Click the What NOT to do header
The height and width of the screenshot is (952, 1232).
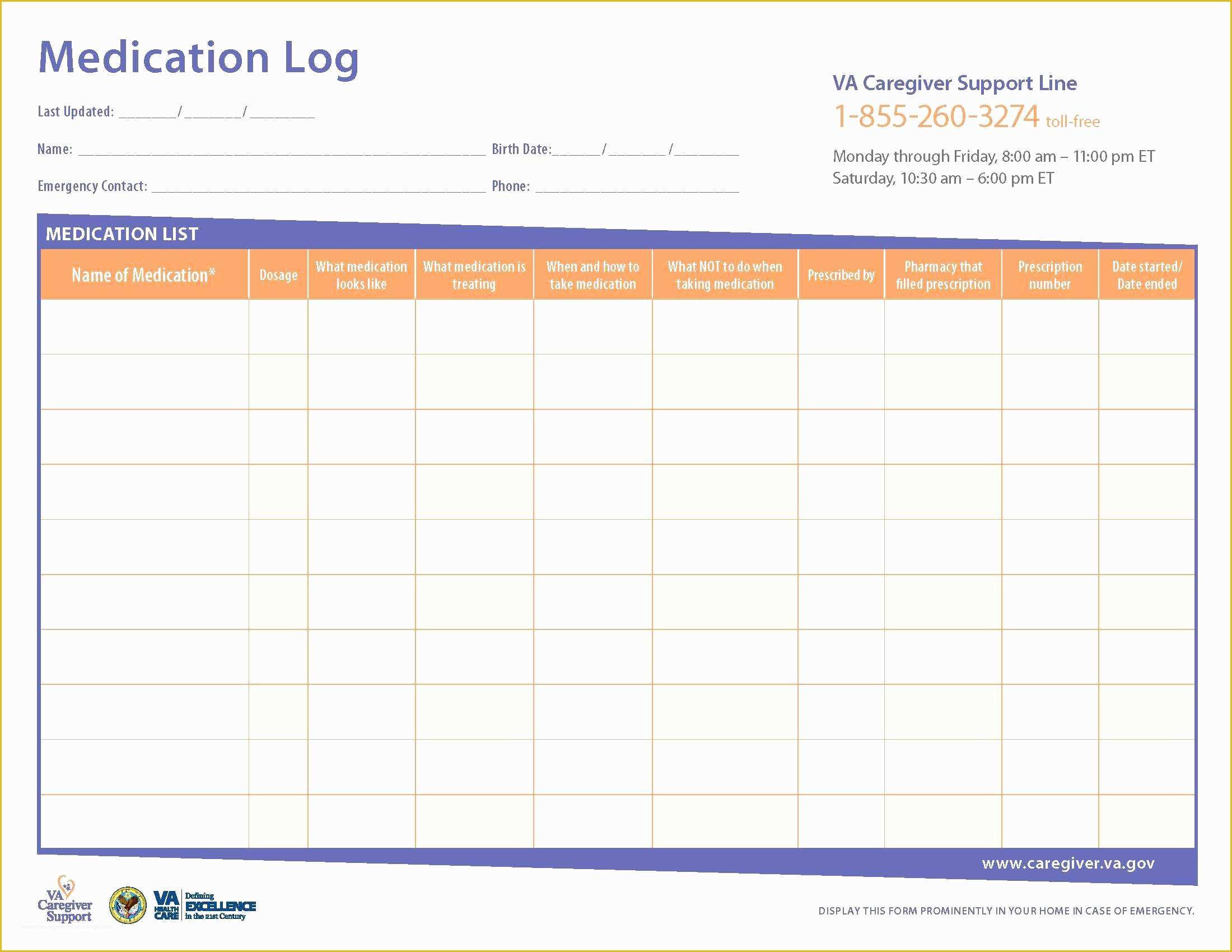click(725, 274)
